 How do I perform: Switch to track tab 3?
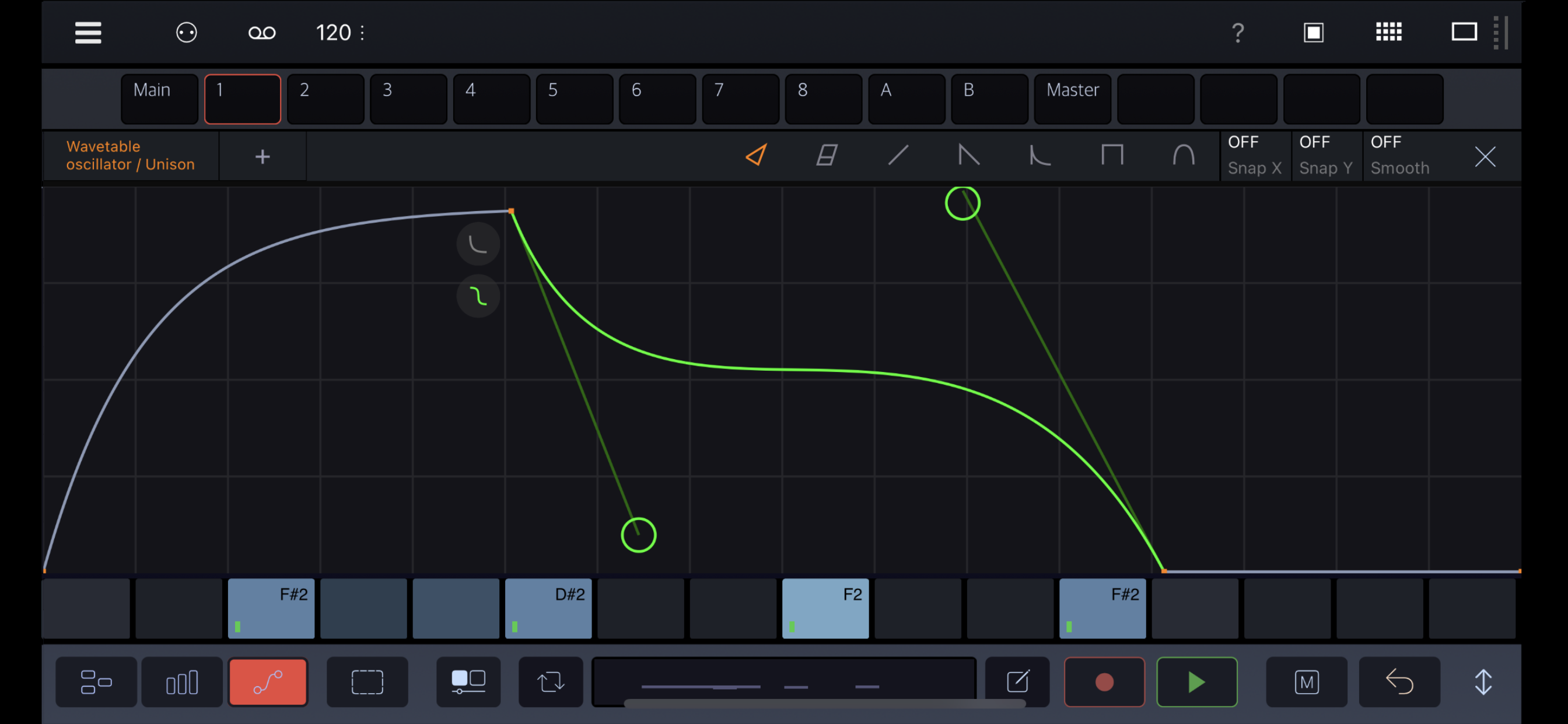(408, 99)
